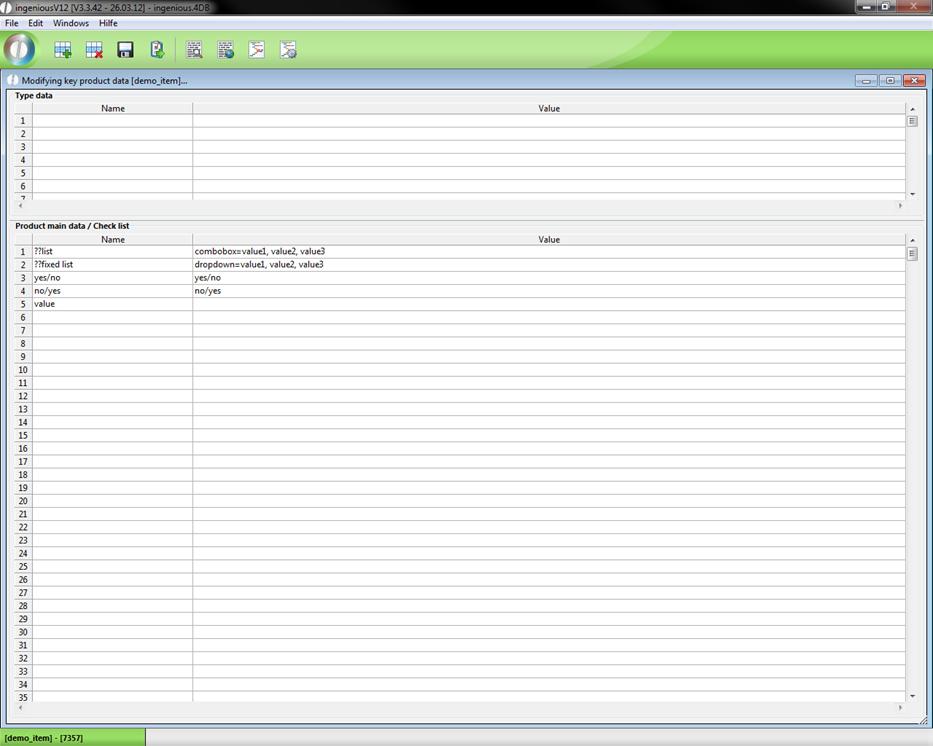Open the Edit menu
This screenshot has height=746, width=933.
point(36,23)
